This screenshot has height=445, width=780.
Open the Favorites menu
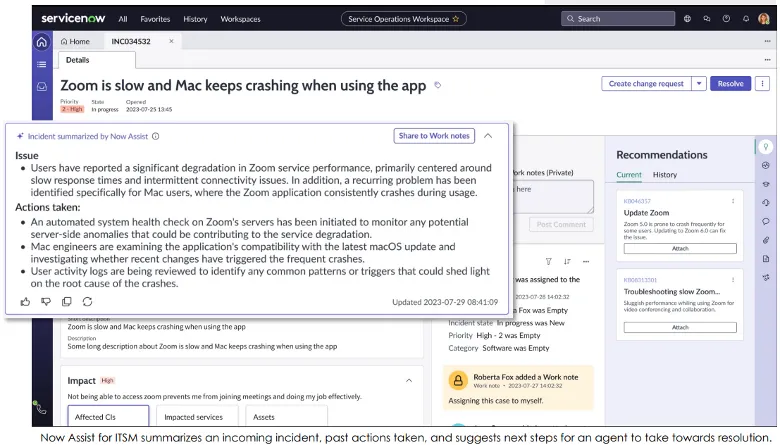tap(155, 19)
